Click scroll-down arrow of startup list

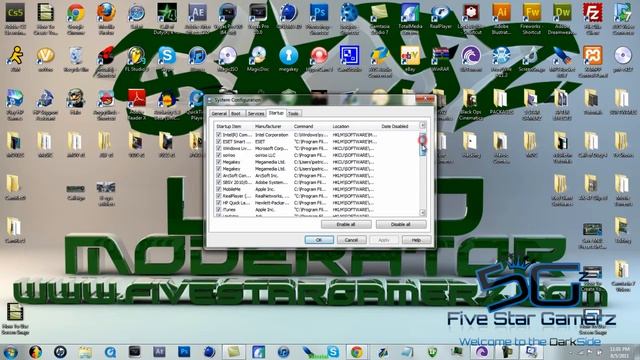(x=422, y=213)
